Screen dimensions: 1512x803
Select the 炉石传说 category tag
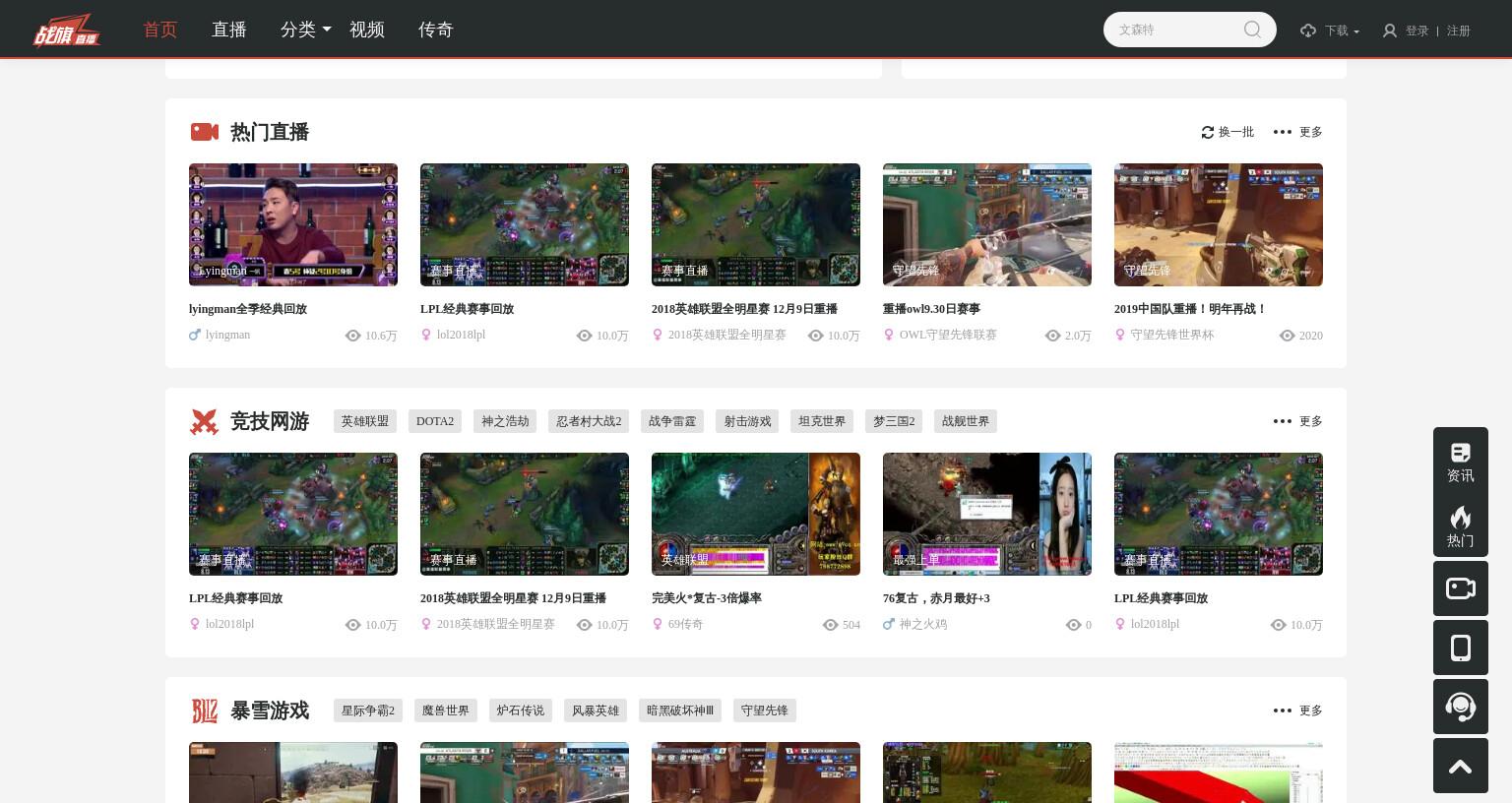pos(521,710)
